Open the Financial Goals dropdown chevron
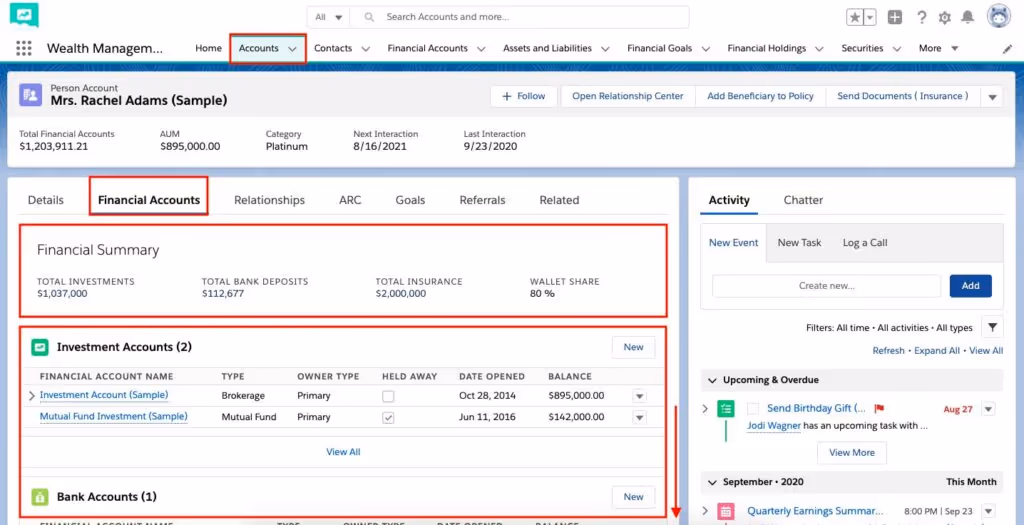This screenshot has width=1024, height=525. point(706,48)
